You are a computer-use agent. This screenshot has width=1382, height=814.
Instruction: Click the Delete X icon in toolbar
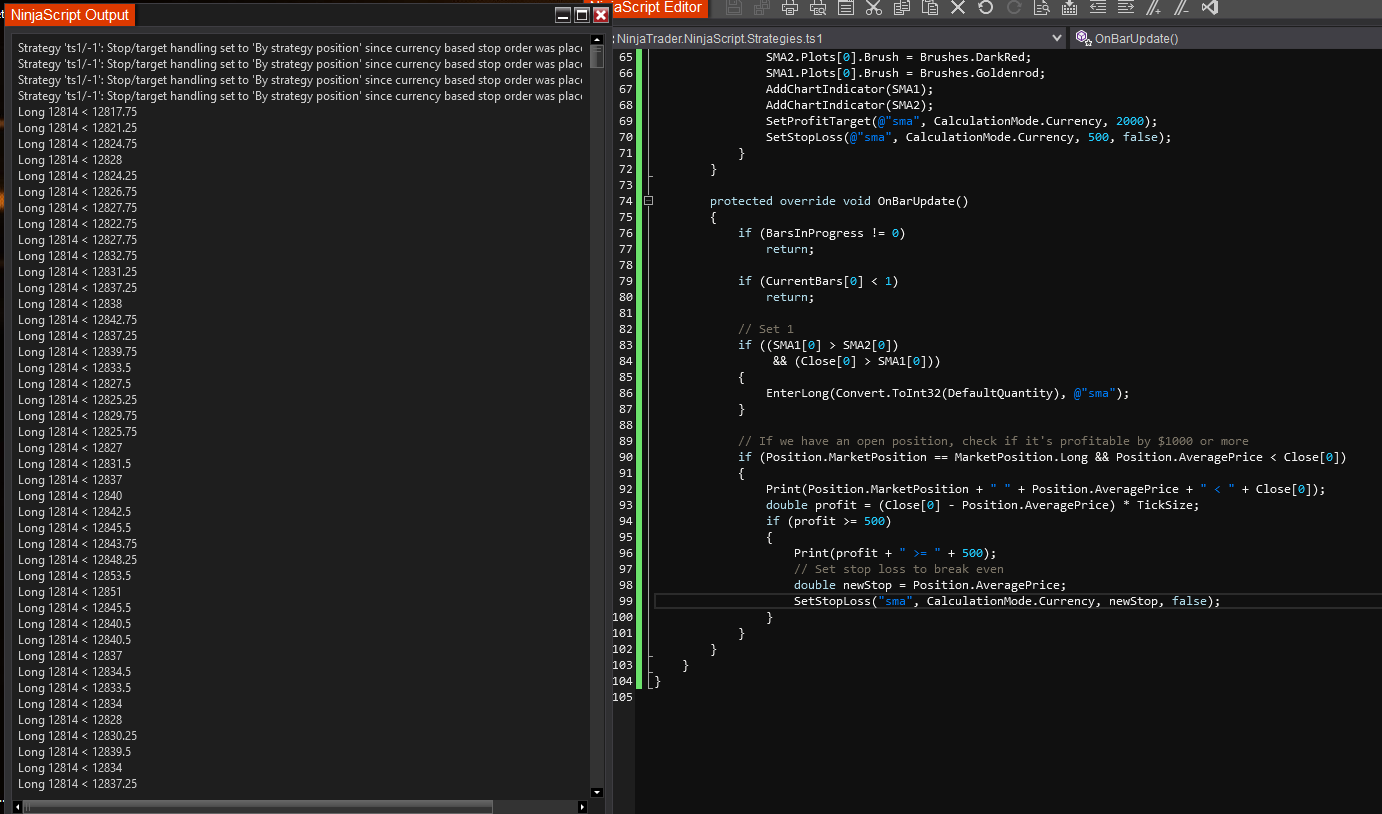[x=958, y=8]
